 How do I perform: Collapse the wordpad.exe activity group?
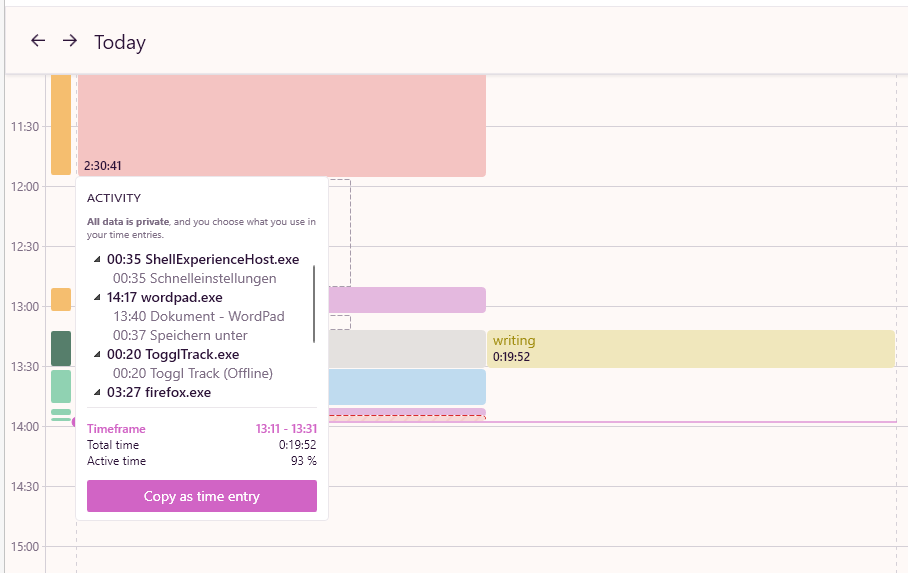click(x=98, y=298)
